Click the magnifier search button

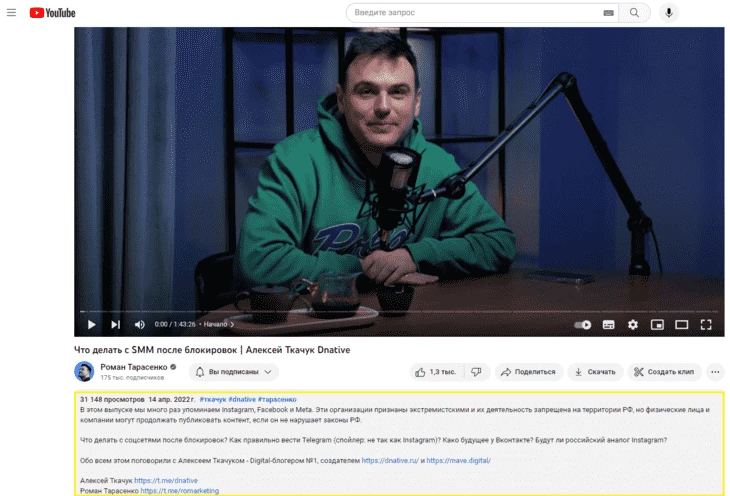(x=634, y=13)
